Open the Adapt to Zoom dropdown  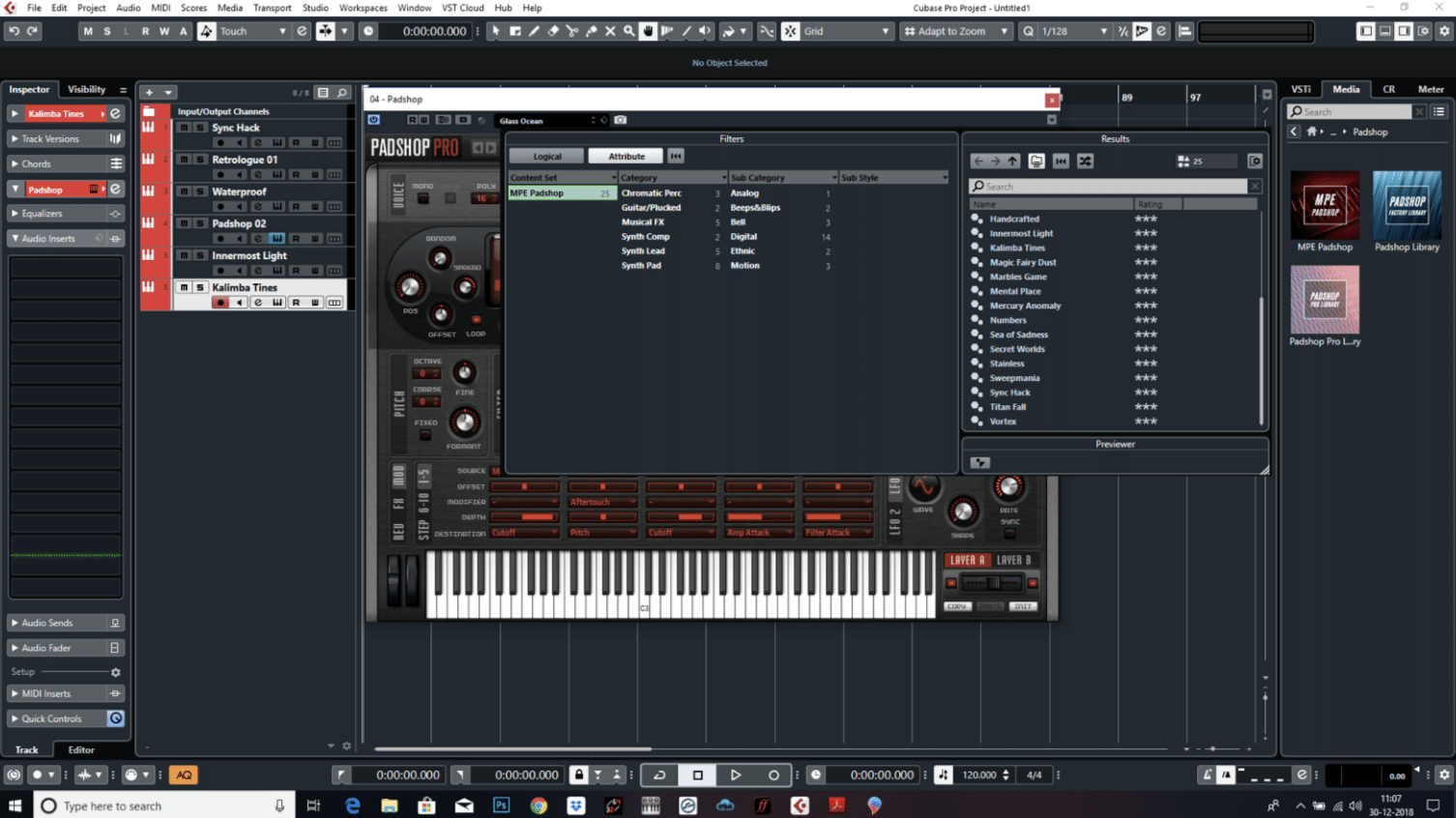point(956,31)
